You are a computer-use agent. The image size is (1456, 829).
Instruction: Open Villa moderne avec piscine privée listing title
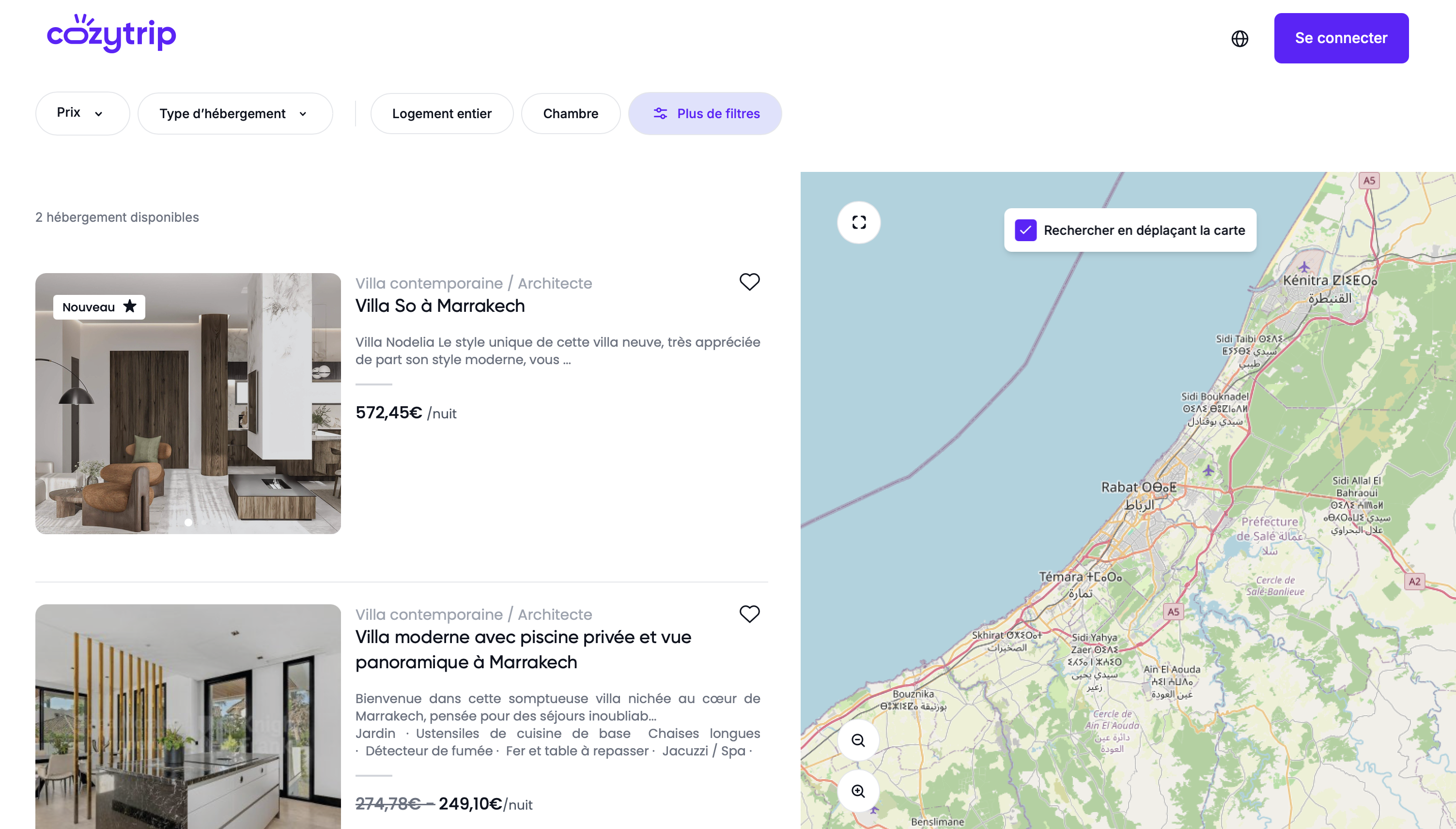pos(523,649)
